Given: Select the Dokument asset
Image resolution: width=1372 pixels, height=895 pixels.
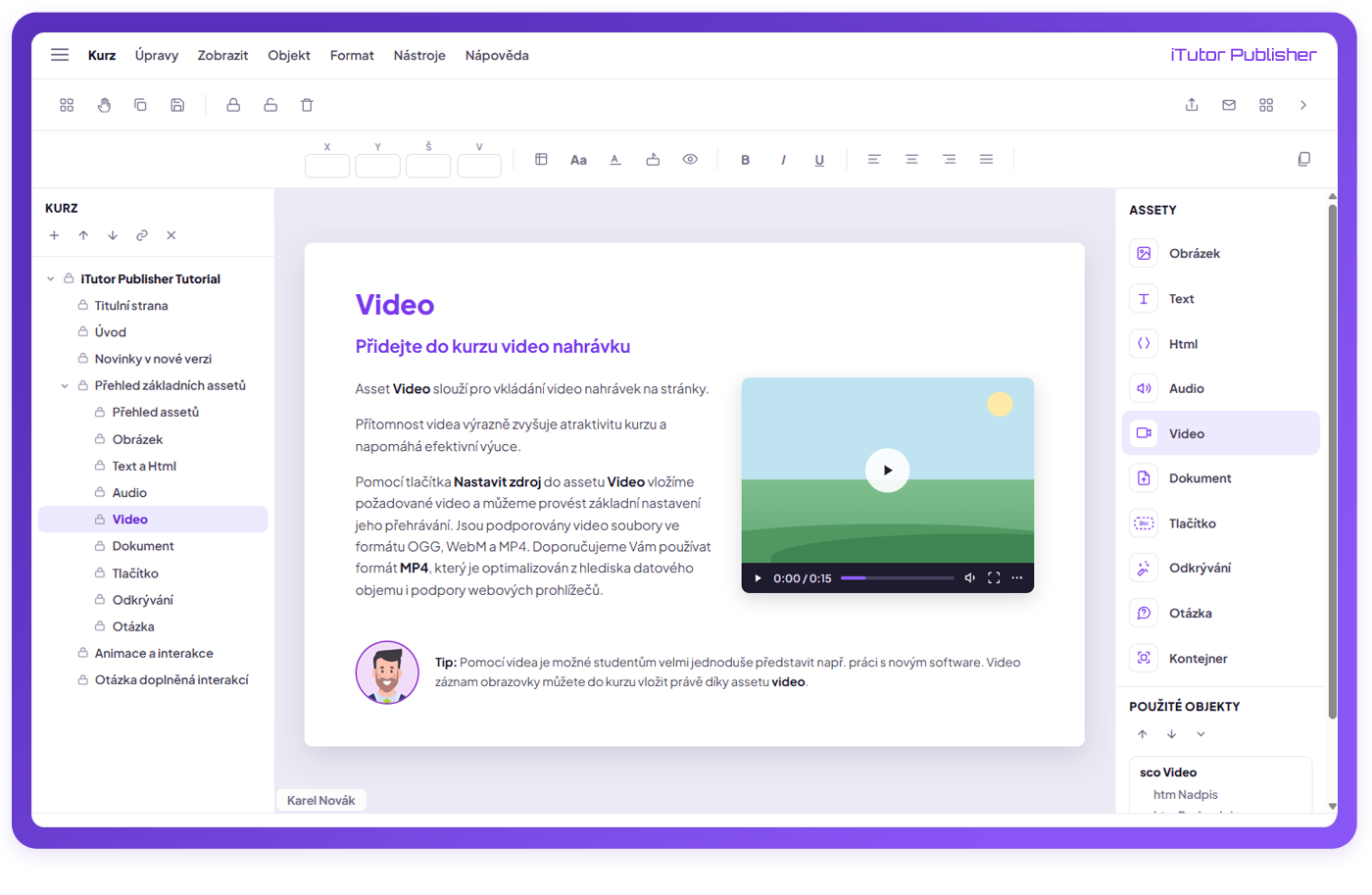Looking at the screenshot, I should (1220, 478).
